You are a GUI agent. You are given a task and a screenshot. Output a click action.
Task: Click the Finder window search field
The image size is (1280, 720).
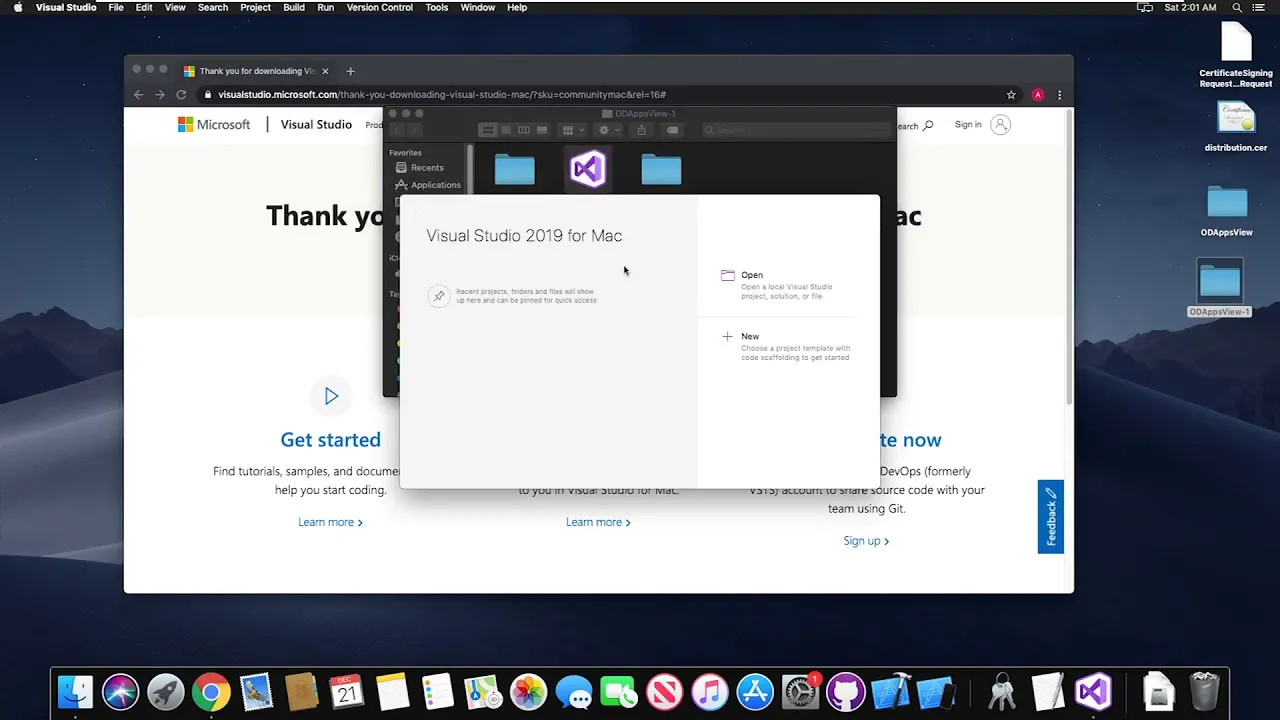pyautogui.click(x=795, y=130)
